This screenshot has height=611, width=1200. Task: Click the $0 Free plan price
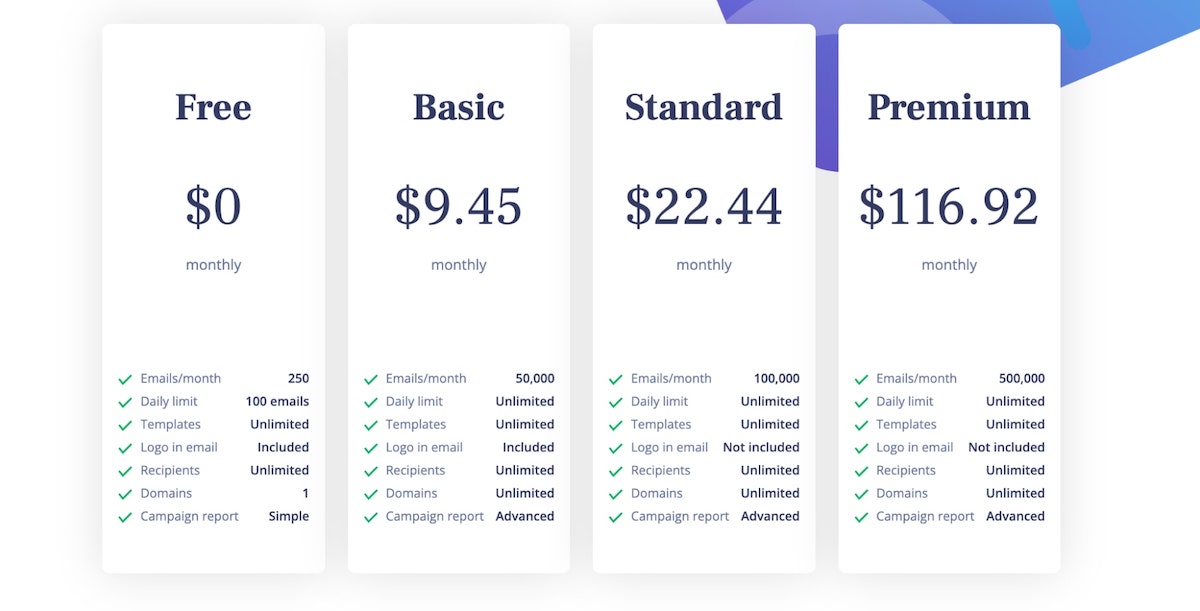(213, 206)
